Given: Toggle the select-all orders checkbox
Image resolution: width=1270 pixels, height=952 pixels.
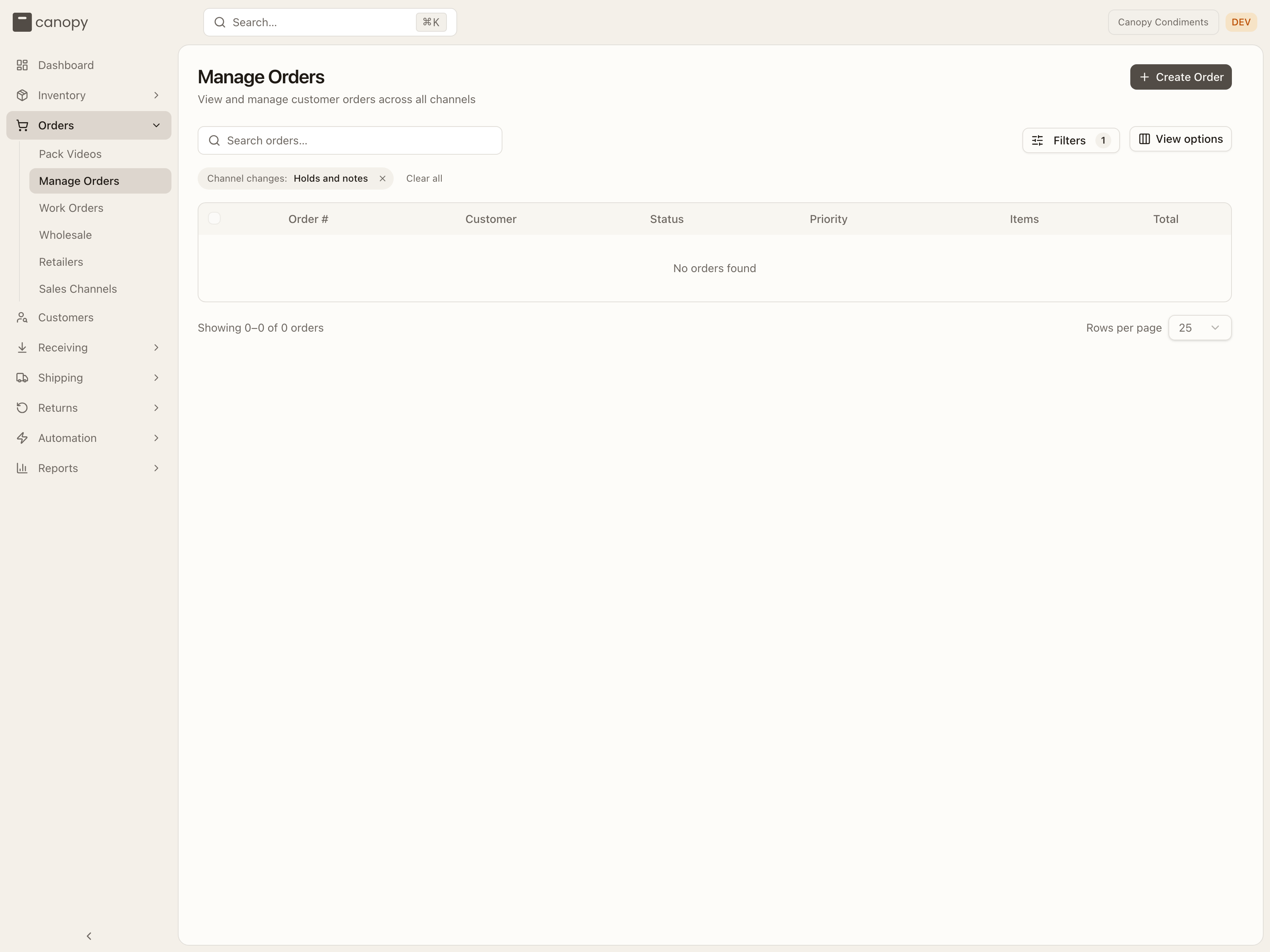Looking at the screenshot, I should point(214,218).
